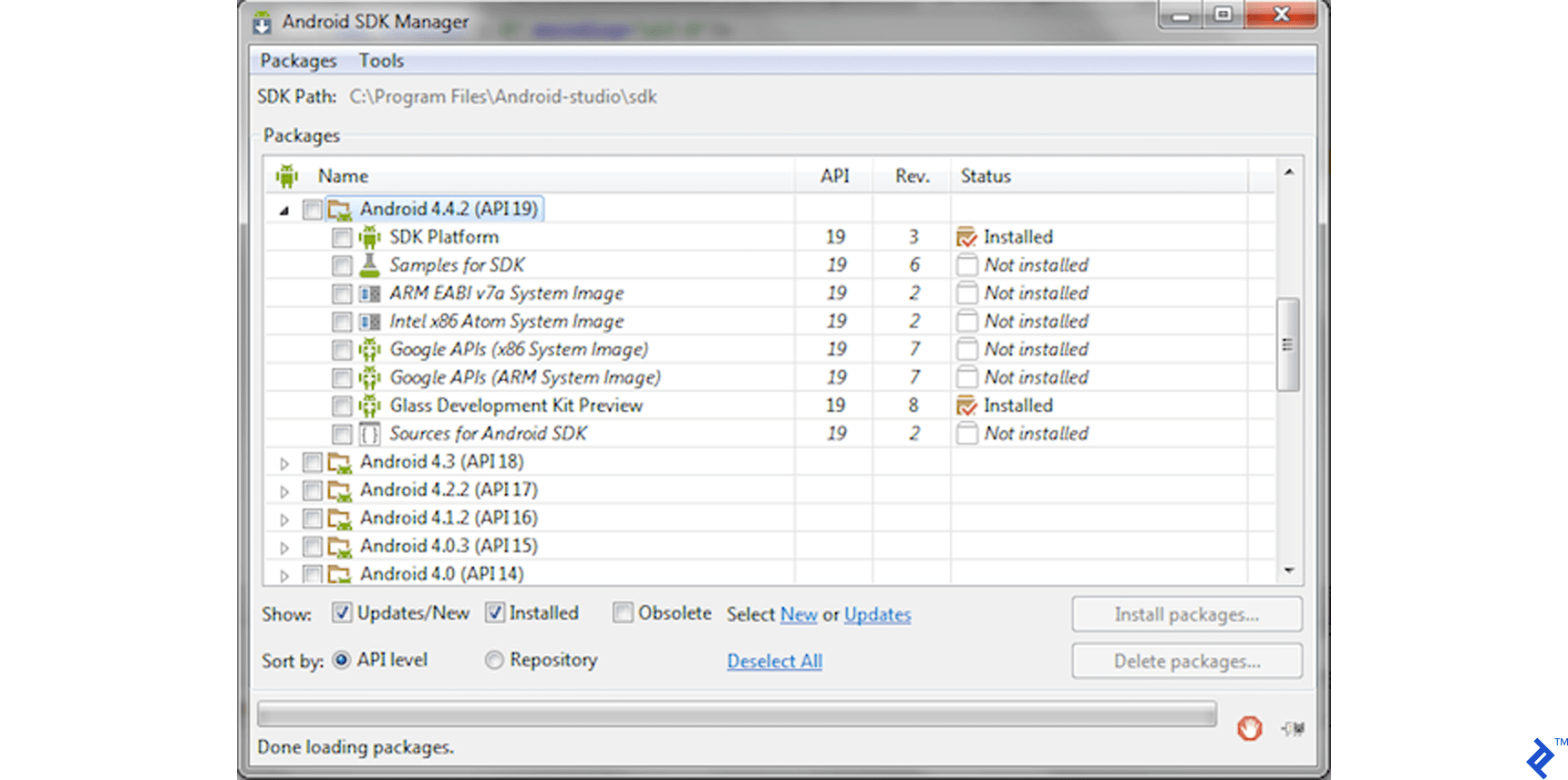Open the Tools menu
This screenshot has height=780, width=1568.
pyautogui.click(x=381, y=61)
